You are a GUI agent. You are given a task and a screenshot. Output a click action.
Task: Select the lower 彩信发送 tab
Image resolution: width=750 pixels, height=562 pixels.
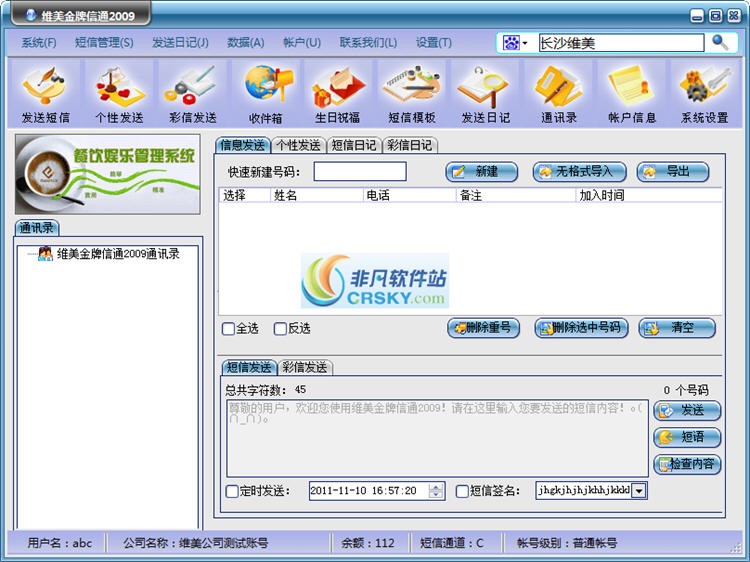pyautogui.click(x=305, y=367)
